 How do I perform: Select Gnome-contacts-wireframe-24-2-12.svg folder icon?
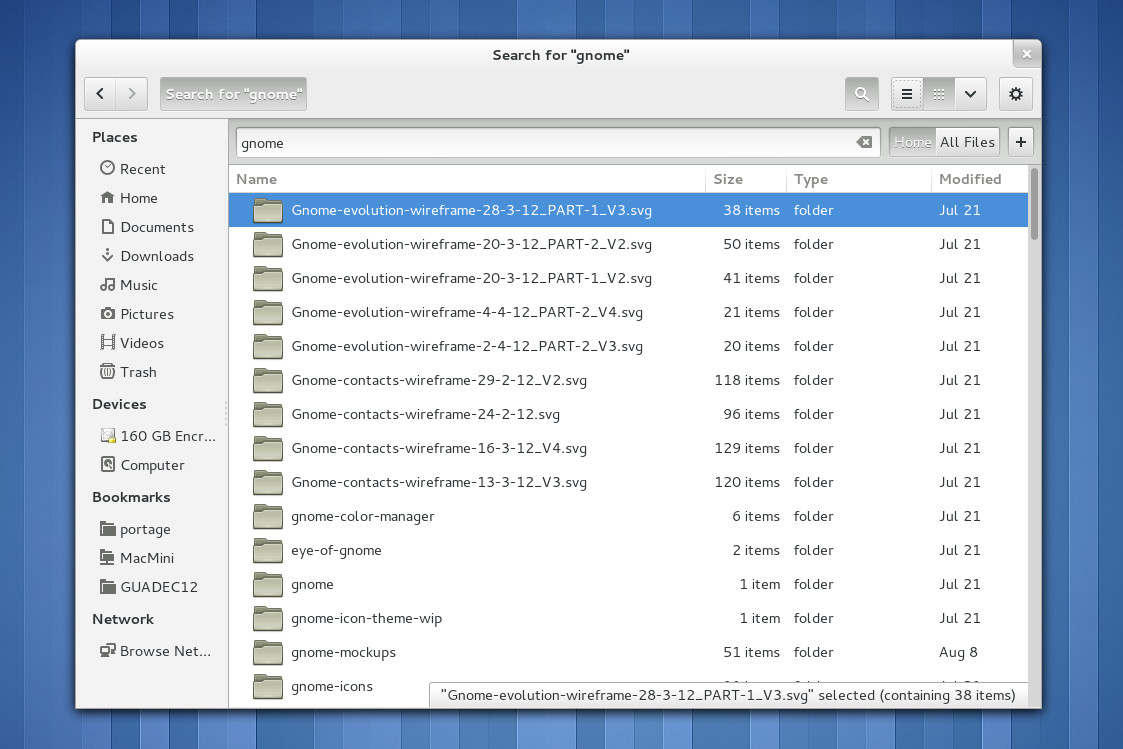point(268,414)
